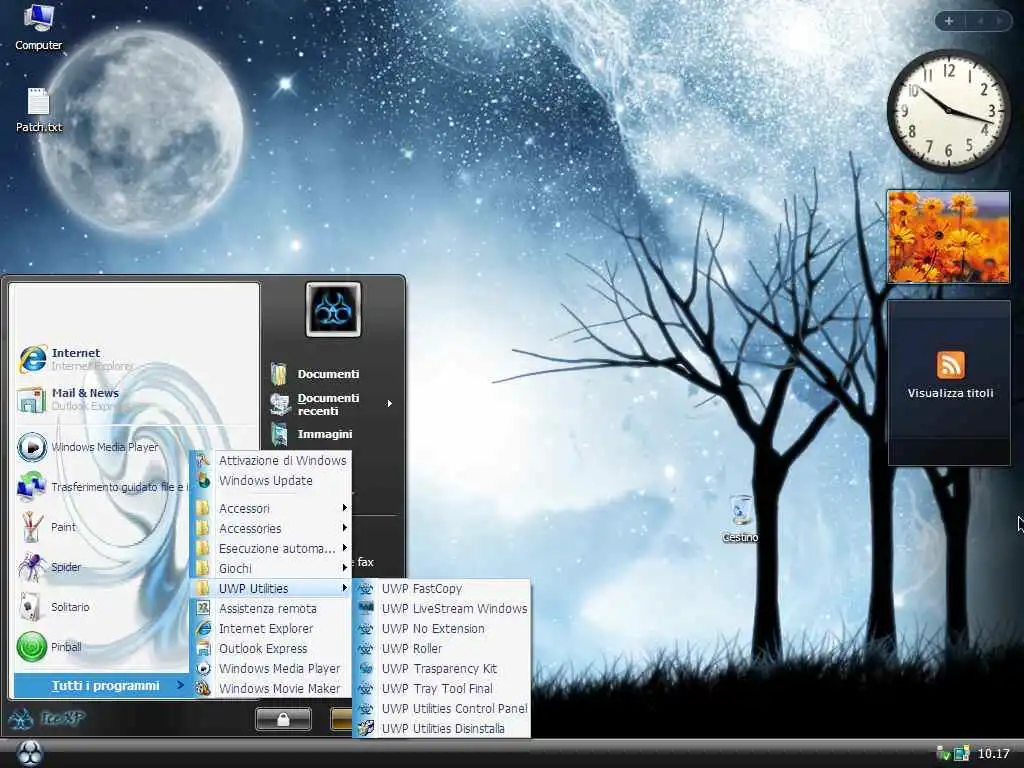Launch UWP Roller
The width and height of the screenshot is (1024, 768).
pyautogui.click(x=442, y=648)
